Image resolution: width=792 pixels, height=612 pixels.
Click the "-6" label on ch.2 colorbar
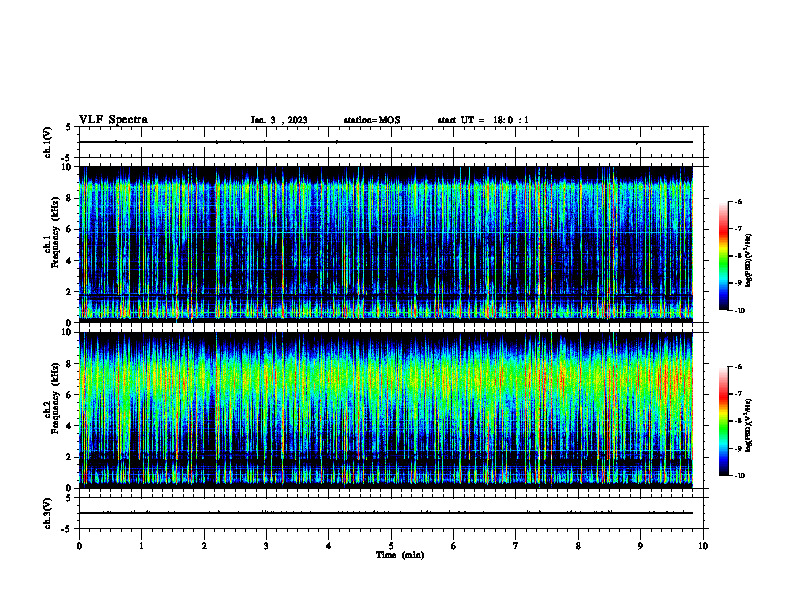point(738,367)
